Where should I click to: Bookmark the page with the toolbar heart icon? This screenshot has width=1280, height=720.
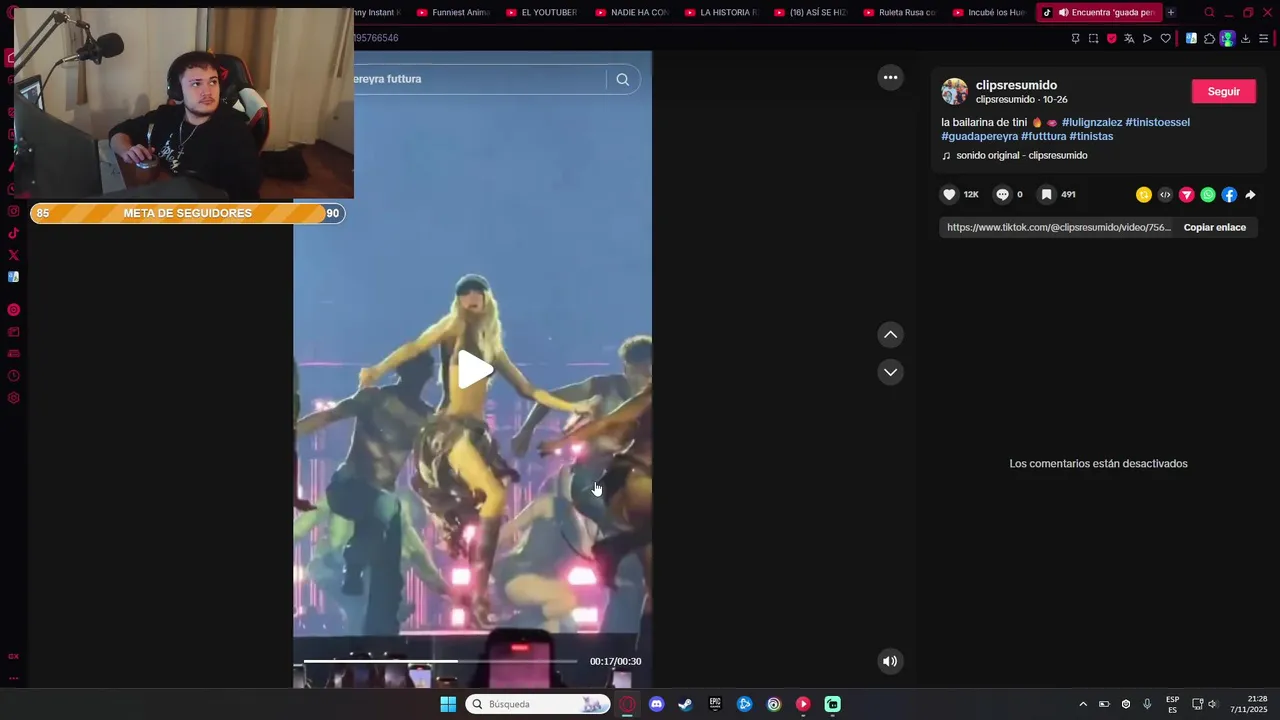(x=1165, y=38)
